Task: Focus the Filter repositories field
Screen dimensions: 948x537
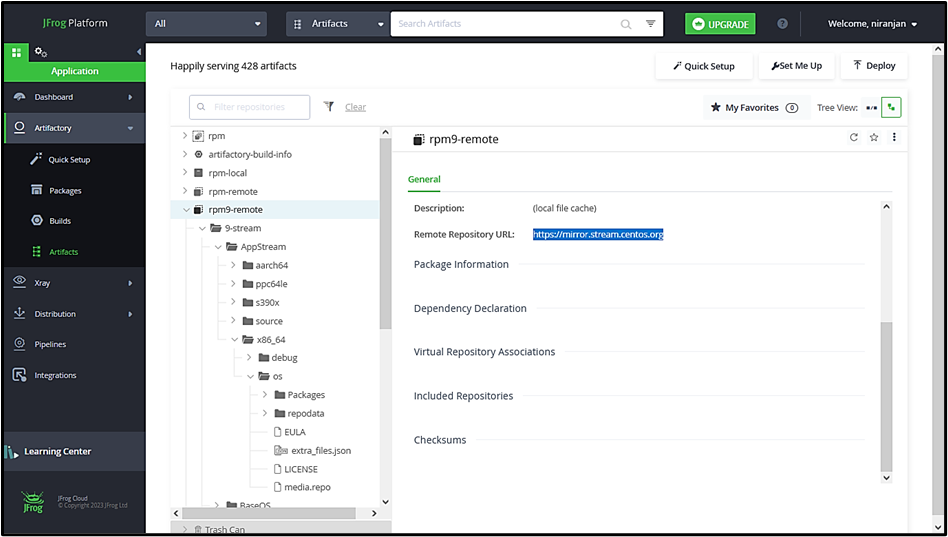Action: (x=250, y=107)
